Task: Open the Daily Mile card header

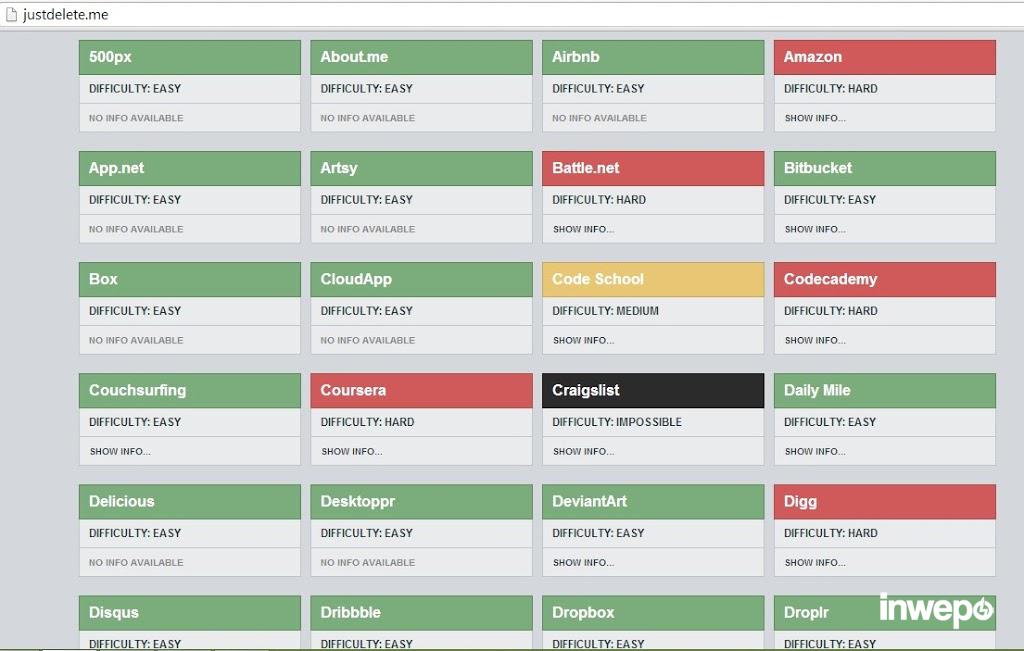Action: (885, 390)
